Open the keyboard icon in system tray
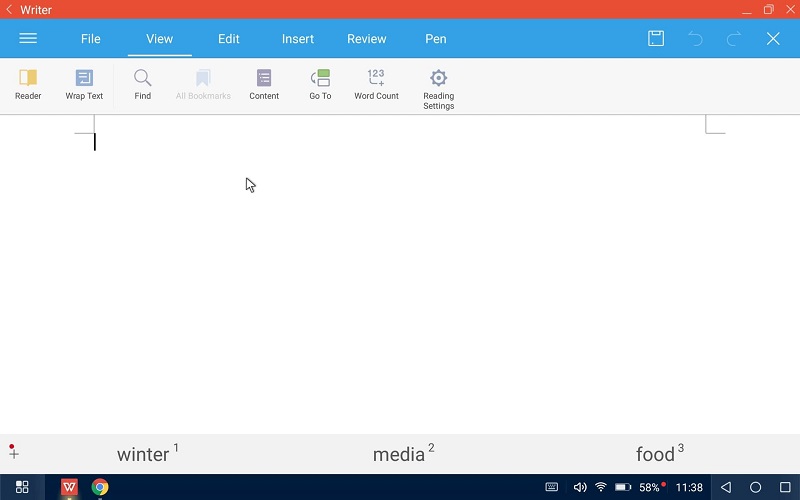 coord(552,487)
